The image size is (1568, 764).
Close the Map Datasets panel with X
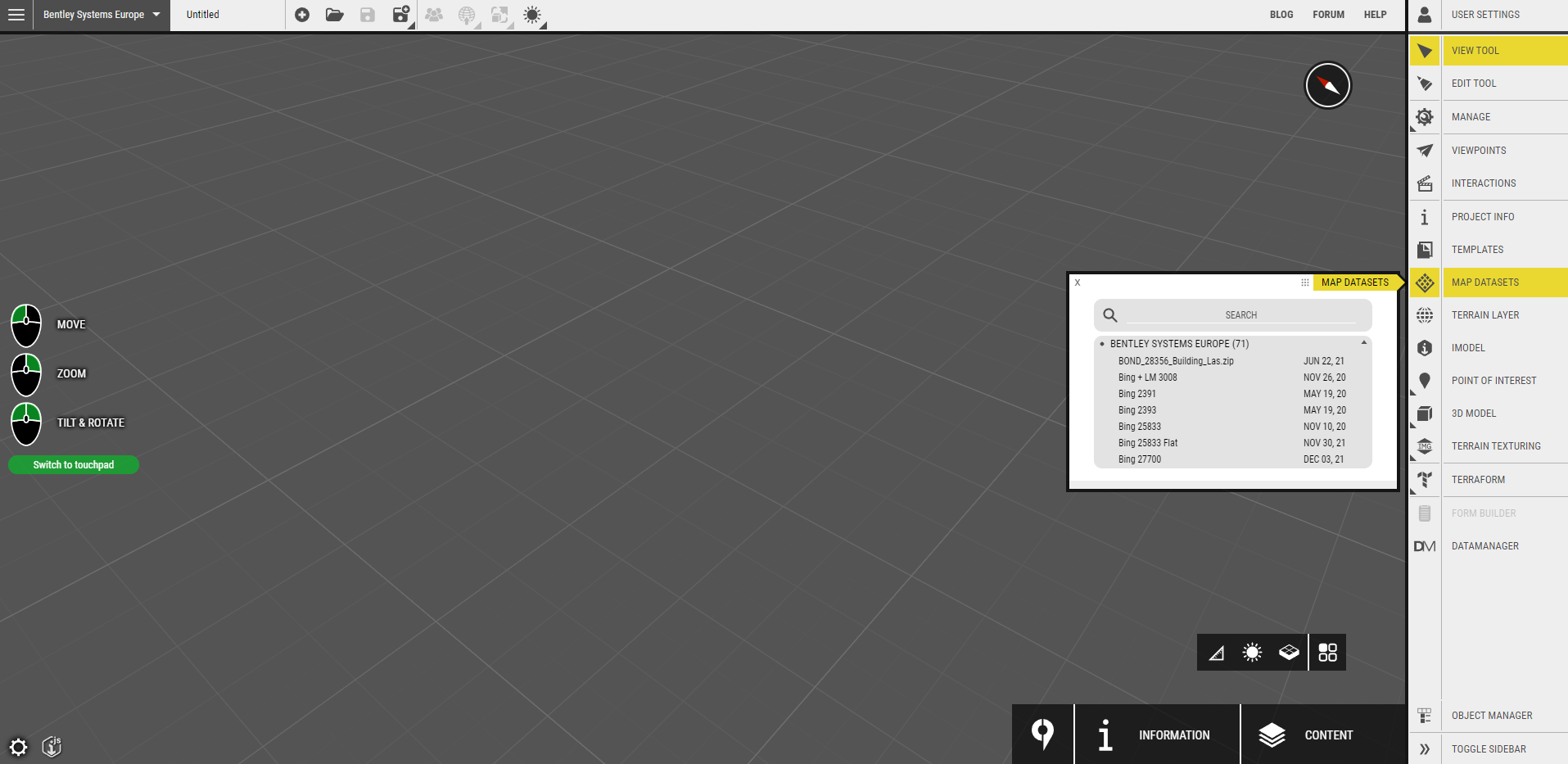click(1078, 283)
